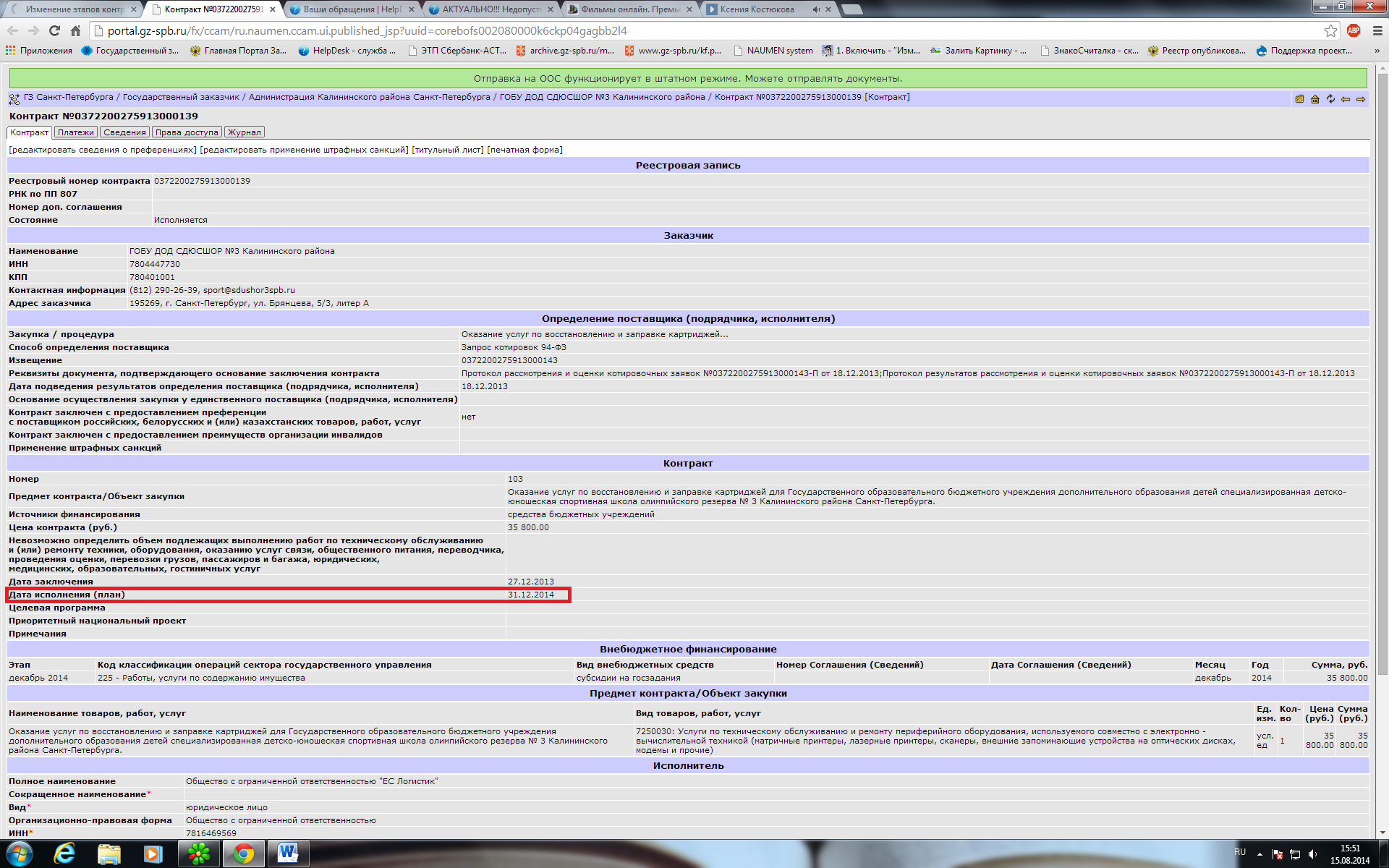This screenshot has width=1389, height=868.
Task: Click the portal yellow back arrow
Action: 1346,99
